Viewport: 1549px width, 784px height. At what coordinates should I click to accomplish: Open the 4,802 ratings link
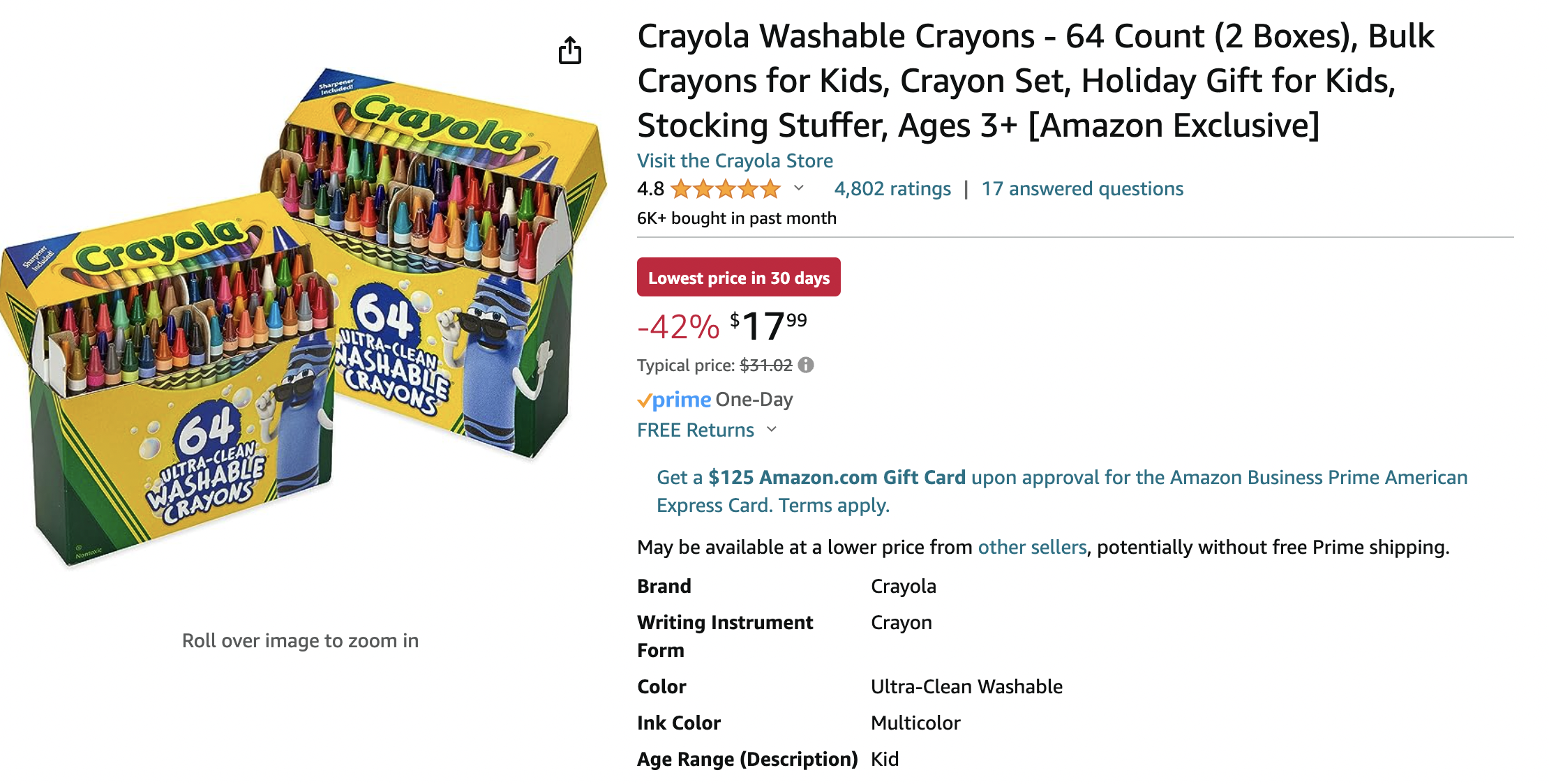(x=892, y=188)
